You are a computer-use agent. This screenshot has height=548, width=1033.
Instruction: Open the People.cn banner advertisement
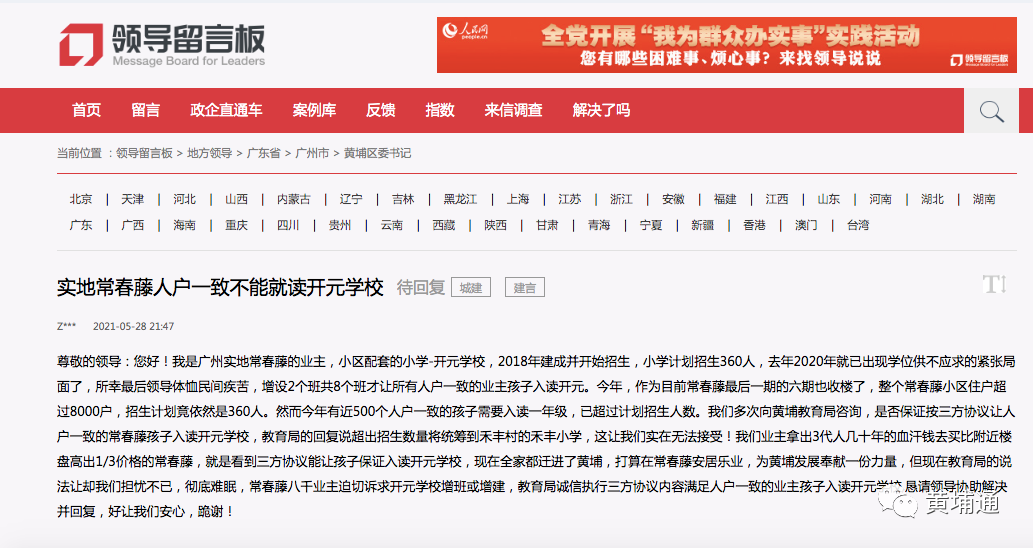coord(727,45)
